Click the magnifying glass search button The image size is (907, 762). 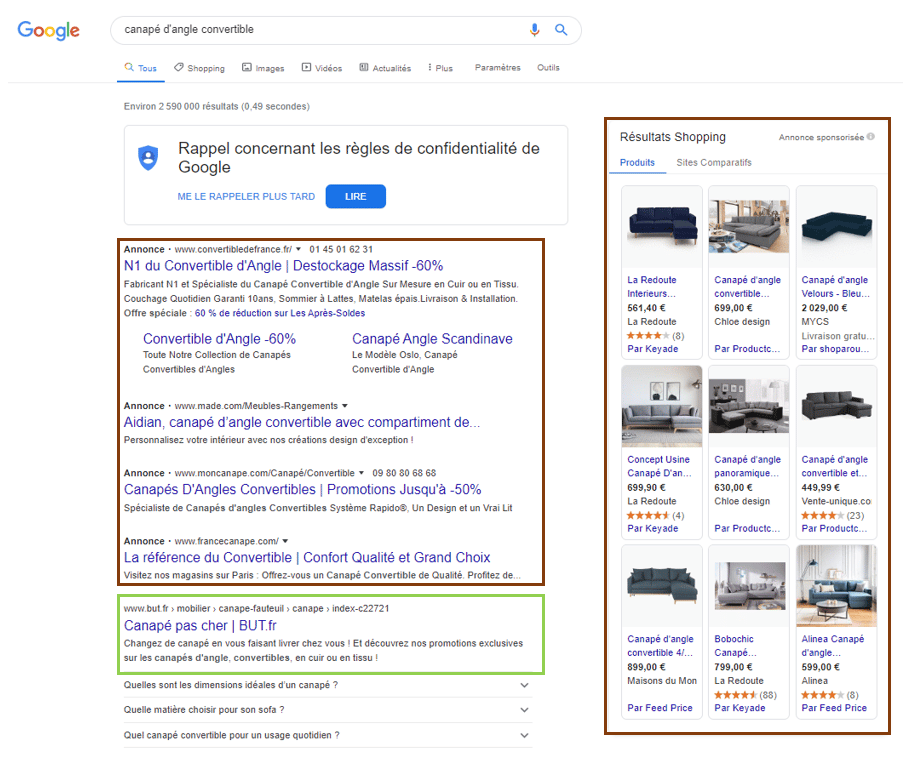(x=561, y=30)
